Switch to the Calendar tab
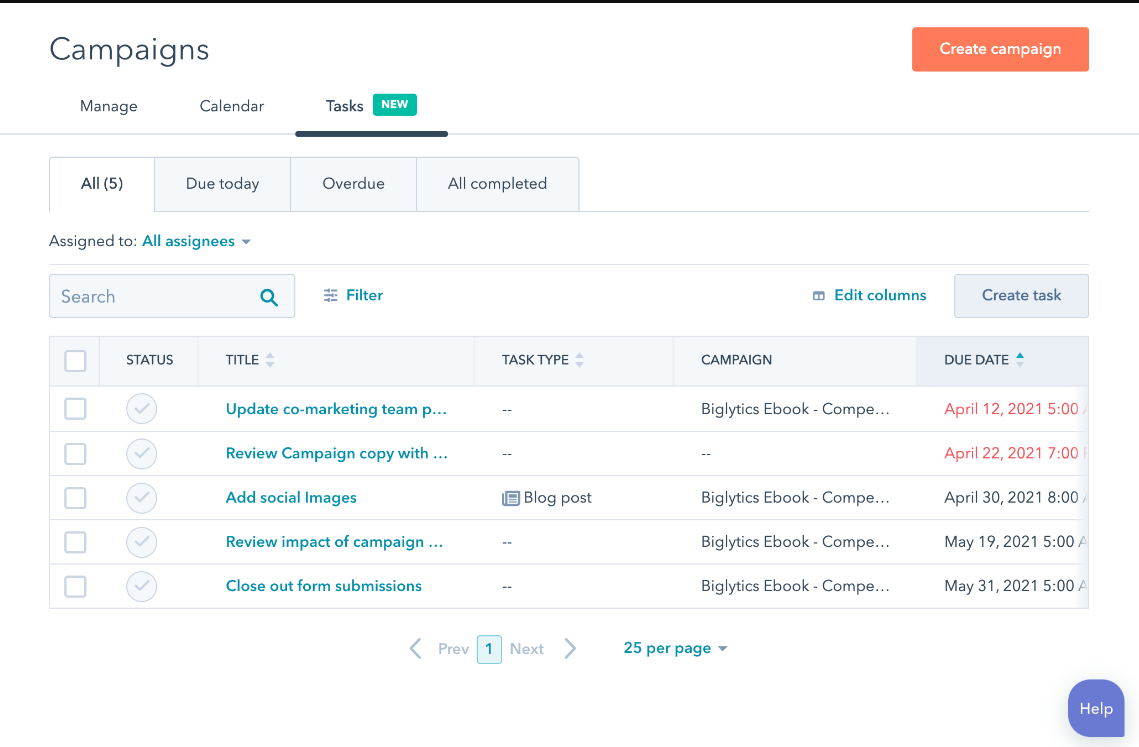 pyautogui.click(x=231, y=106)
